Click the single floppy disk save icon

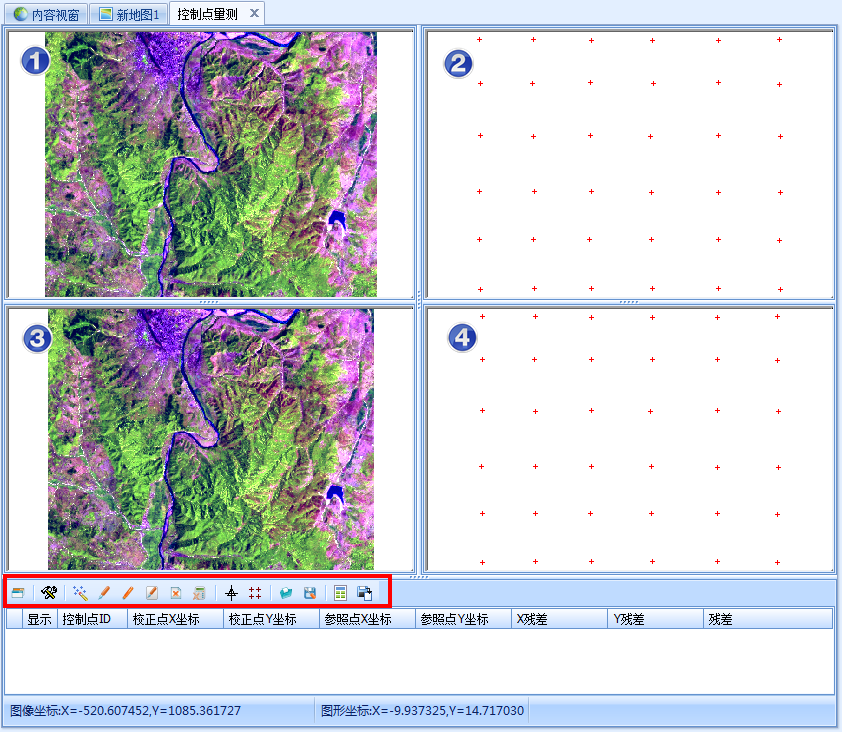(x=310, y=593)
